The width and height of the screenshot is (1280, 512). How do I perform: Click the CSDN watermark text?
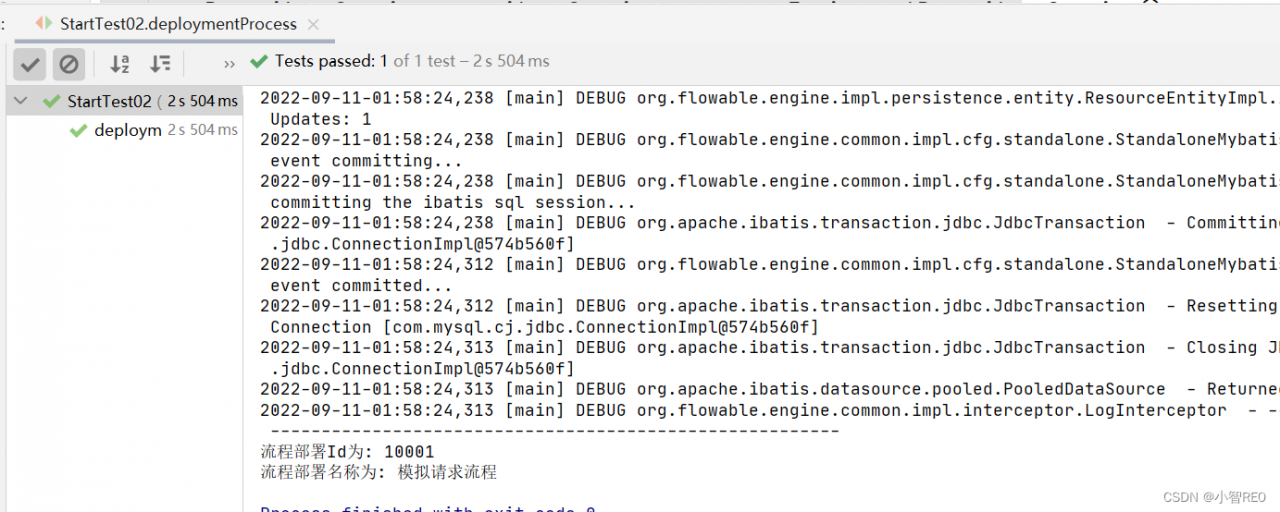click(x=1220, y=497)
